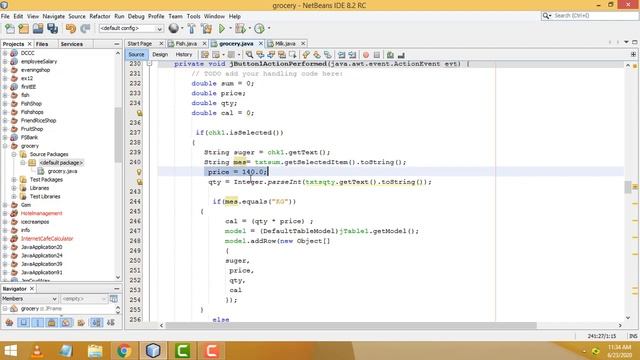Toggle Fully Qualified Names in Navigator

click(x=81, y=323)
